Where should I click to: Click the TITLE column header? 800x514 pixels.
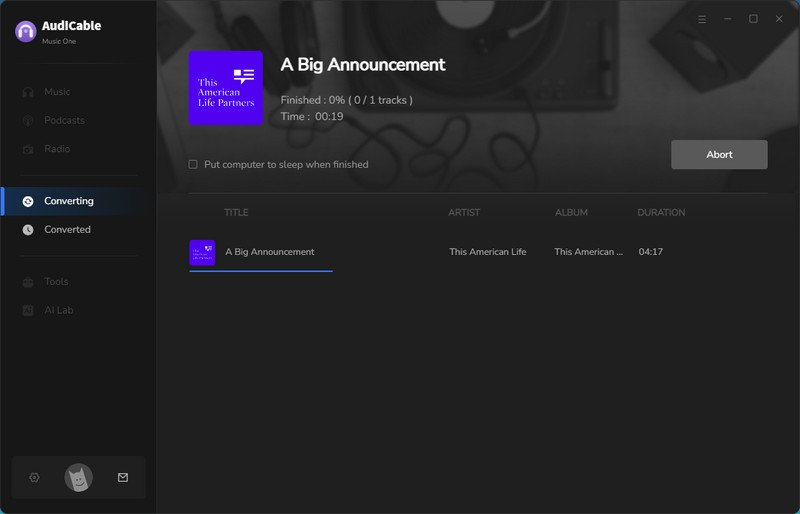pyautogui.click(x=236, y=212)
